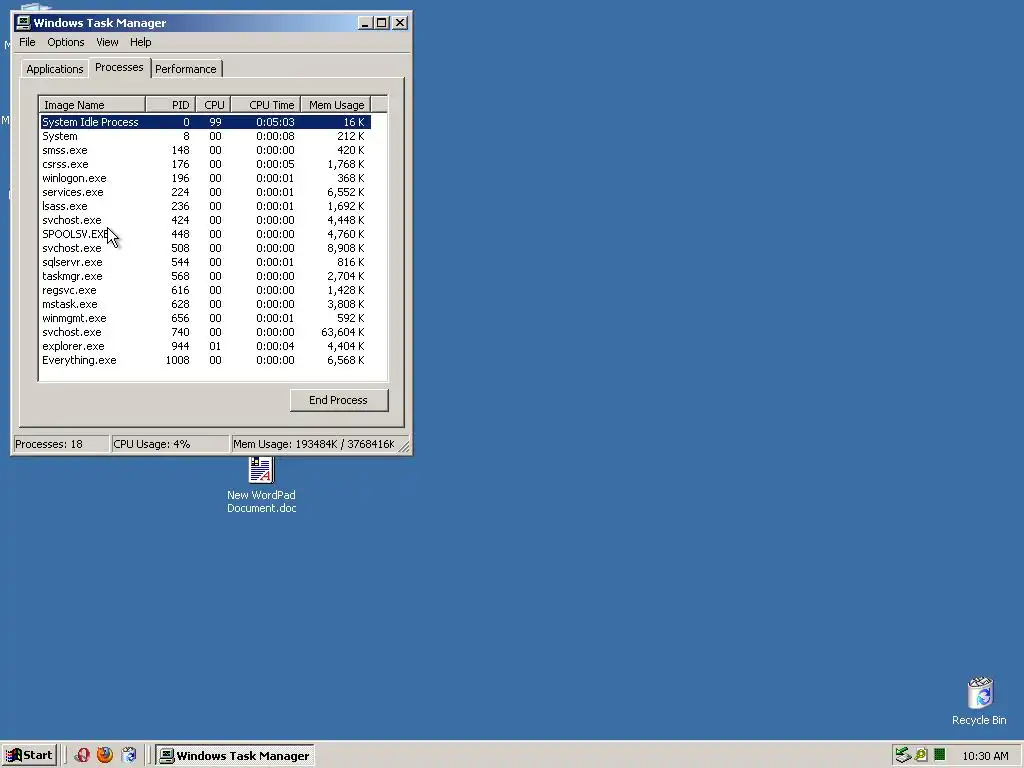Select the New WordPad Document.doc icon
Image resolution: width=1024 pixels, height=768 pixels.
point(261,485)
